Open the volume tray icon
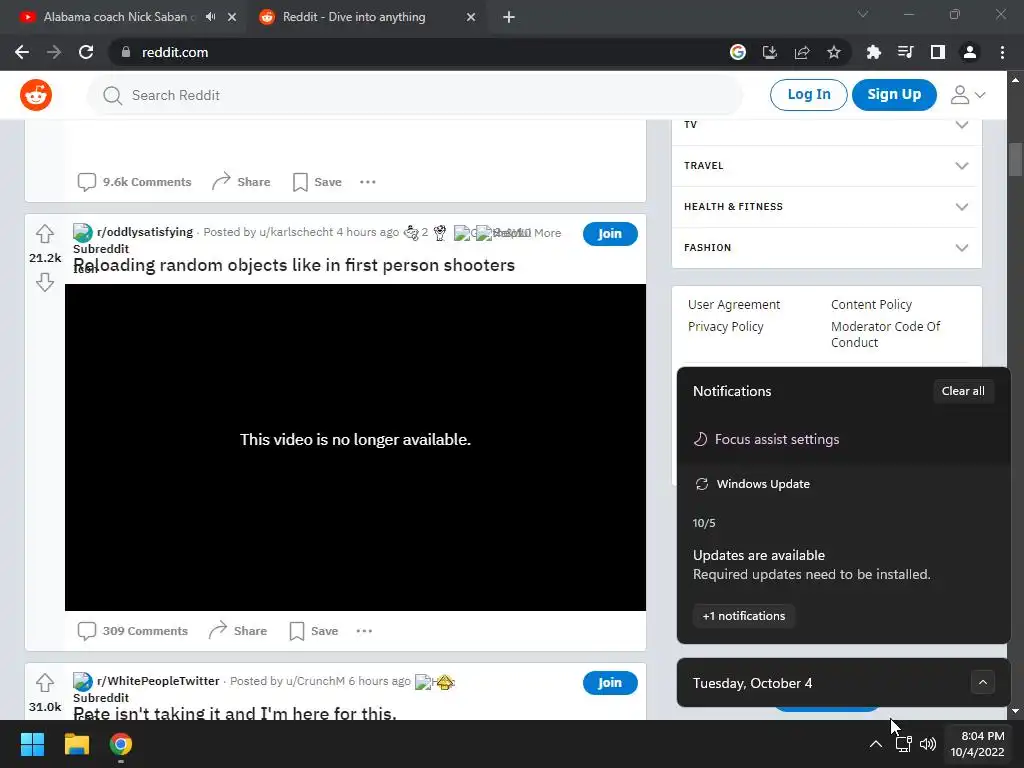The height and width of the screenshot is (768, 1024). pos(927,744)
